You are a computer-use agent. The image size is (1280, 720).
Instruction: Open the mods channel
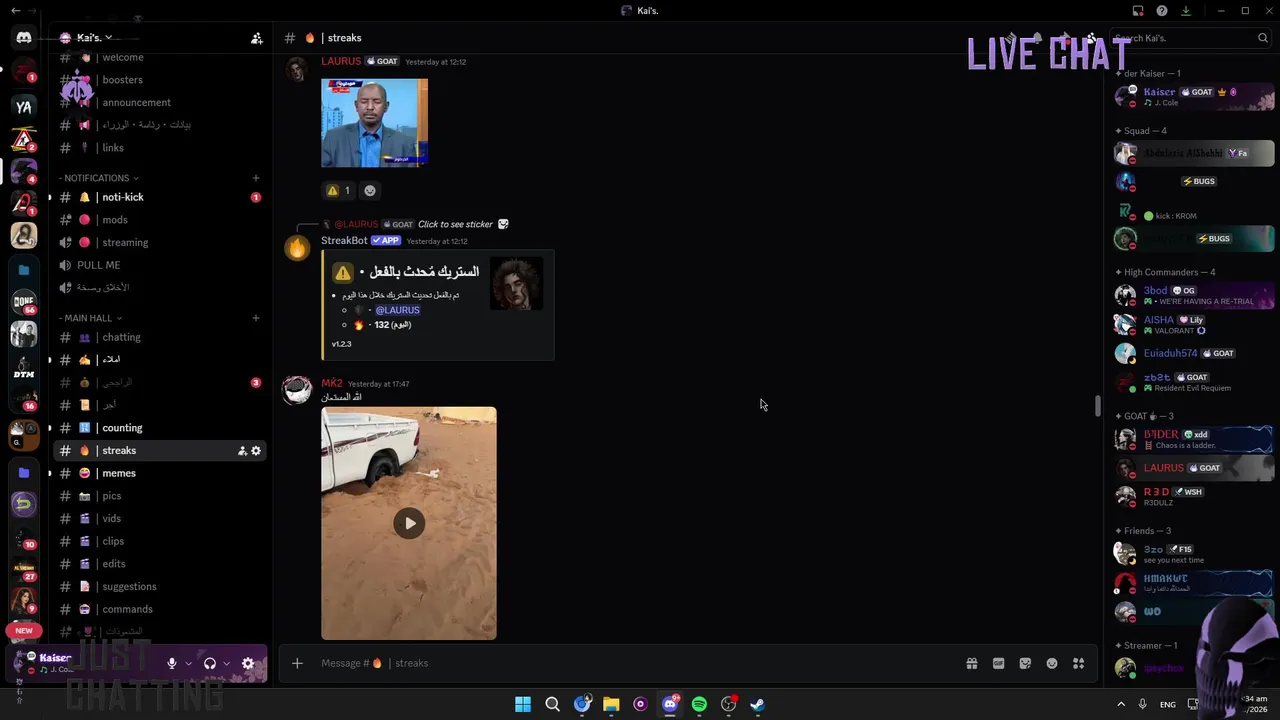click(x=160, y=220)
